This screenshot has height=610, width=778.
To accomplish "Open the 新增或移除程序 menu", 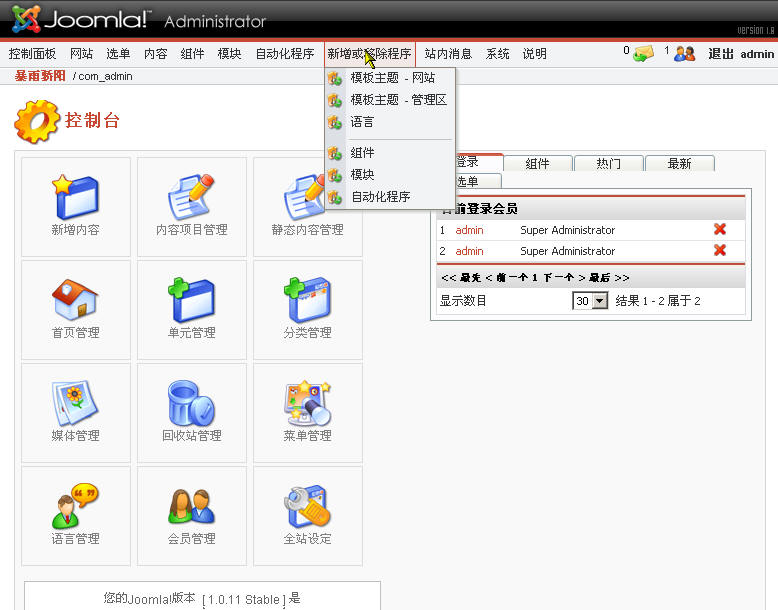I will (370, 54).
